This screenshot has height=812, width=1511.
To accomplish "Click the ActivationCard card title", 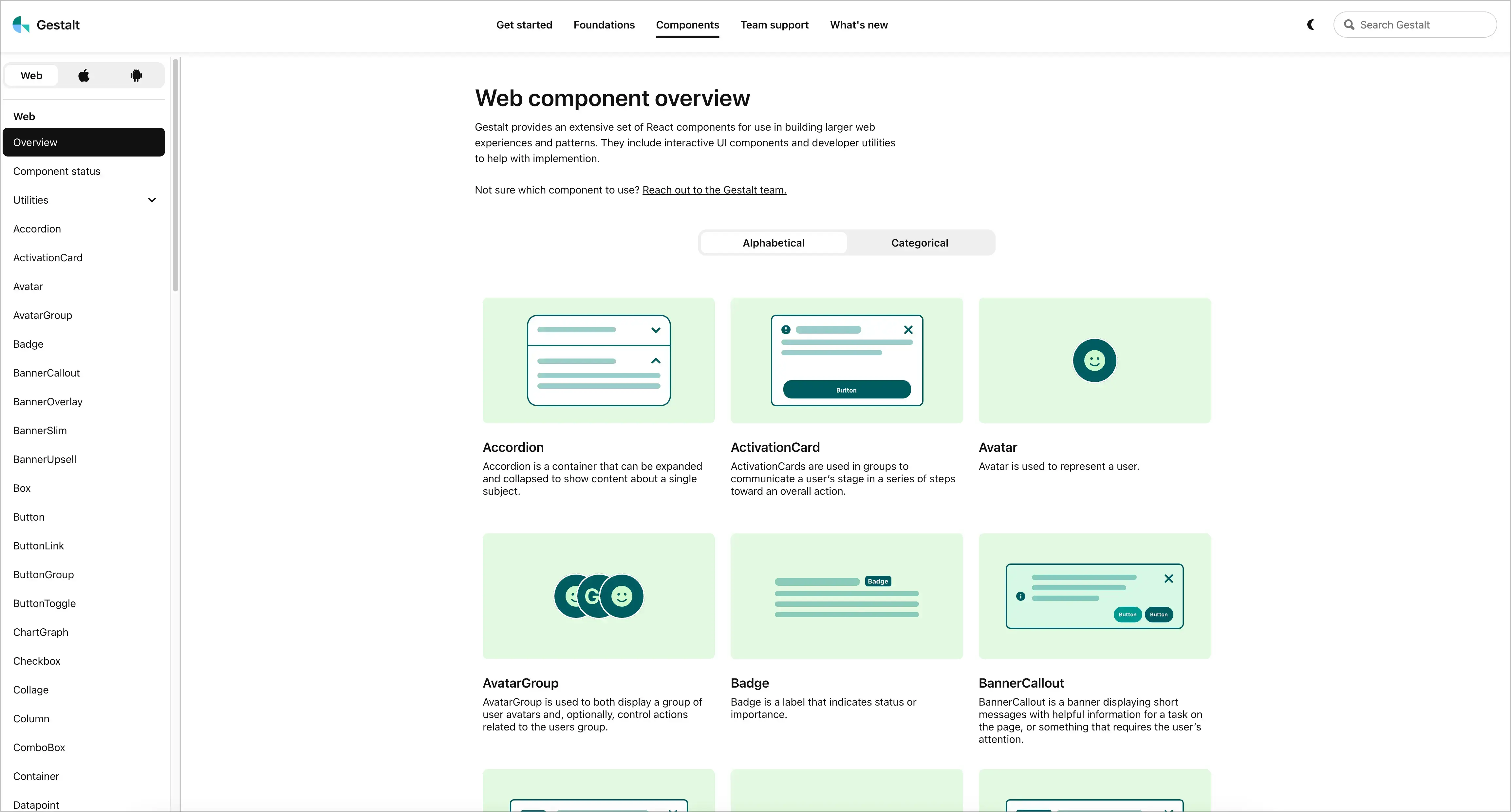I will click(x=775, y=447).
